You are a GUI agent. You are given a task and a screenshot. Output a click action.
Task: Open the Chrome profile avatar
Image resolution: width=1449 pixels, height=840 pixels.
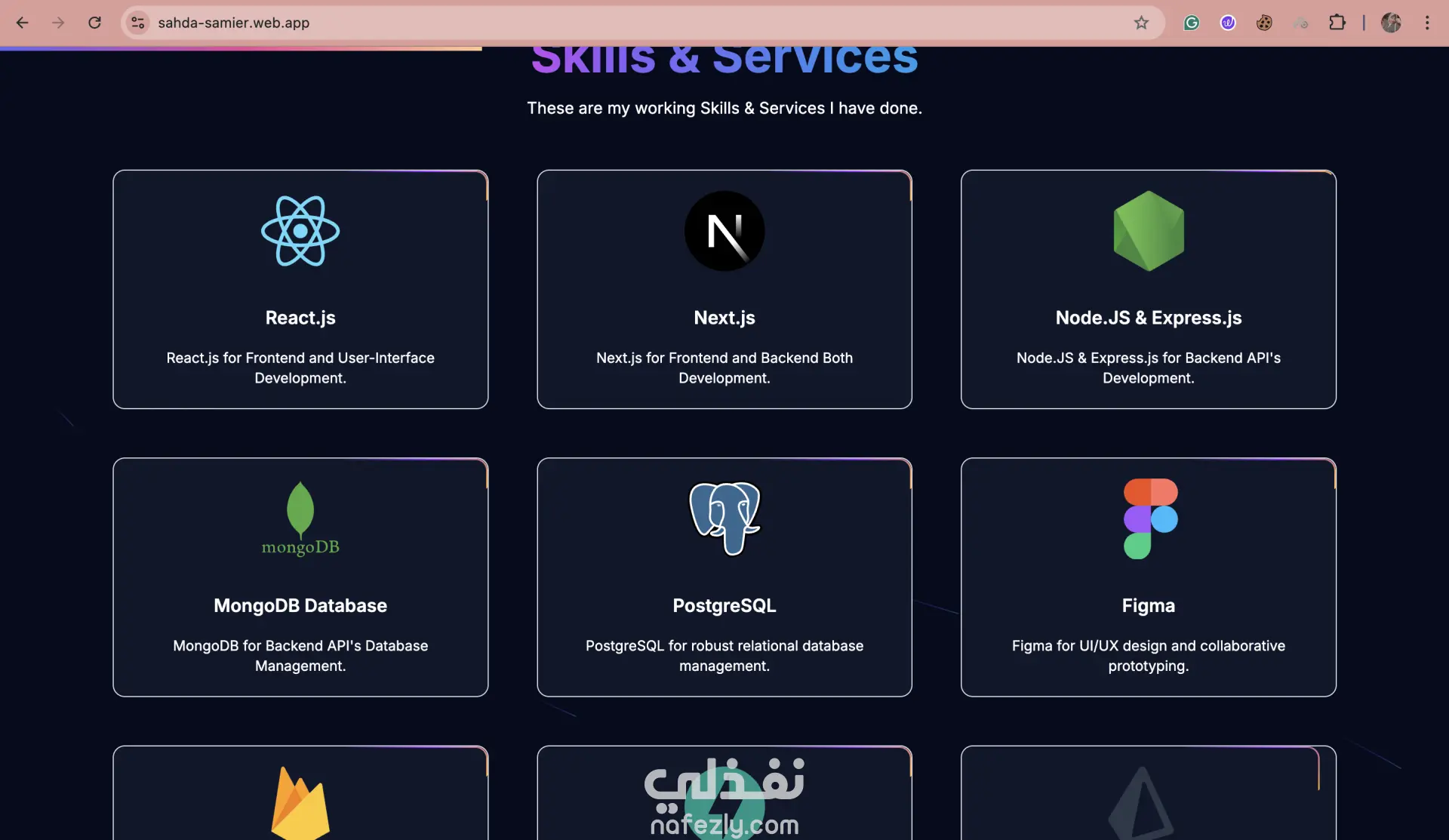click(x=1391, y=23)
